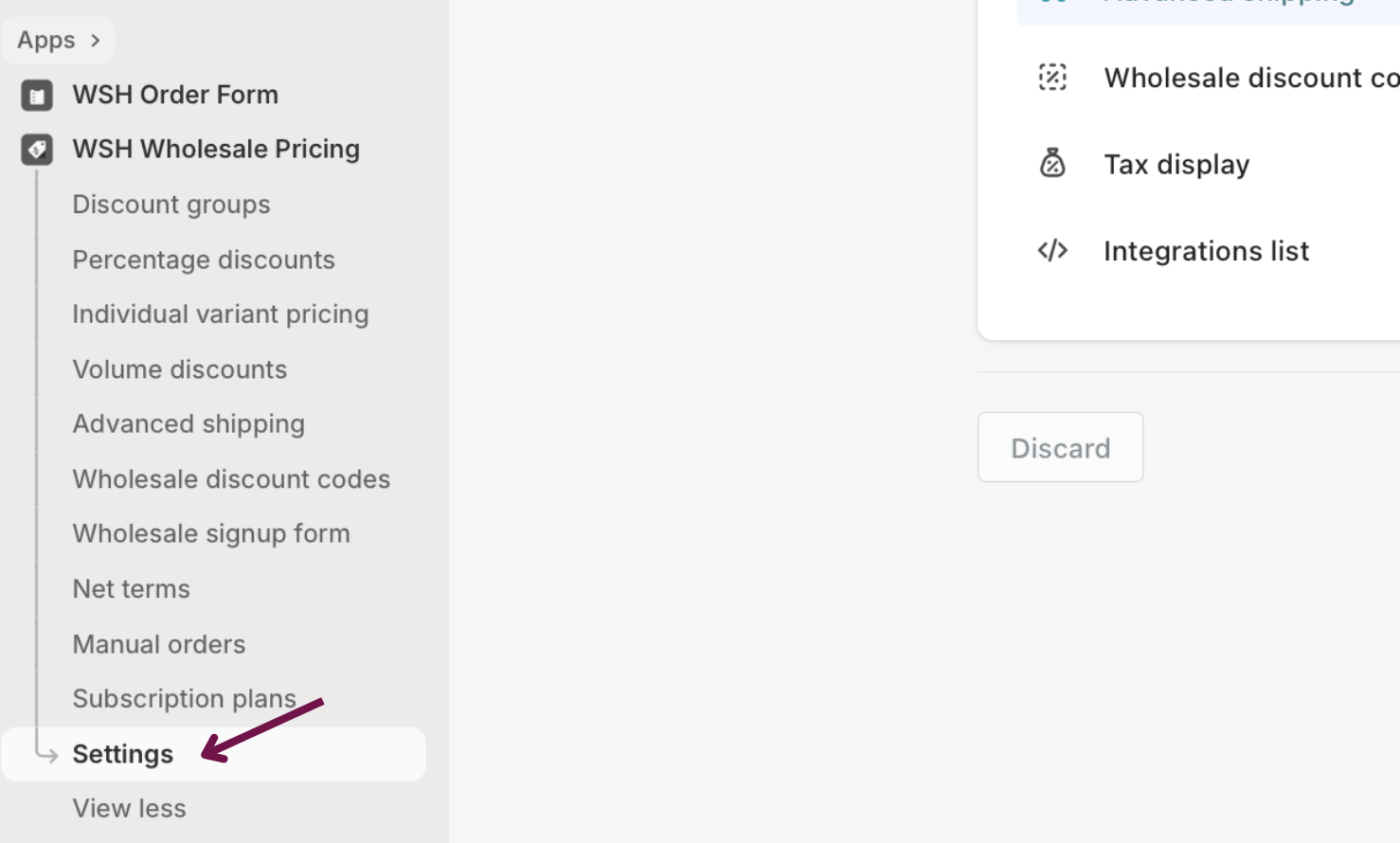Click the Wholesale discount codes percent icon
Image resolution: width=1400 pixels, height=843 pixels.
tap(1052, 78)
